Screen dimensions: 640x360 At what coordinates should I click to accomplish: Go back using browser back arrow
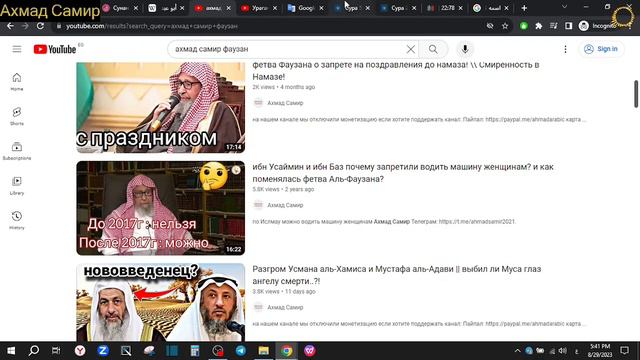pos(10,26)
